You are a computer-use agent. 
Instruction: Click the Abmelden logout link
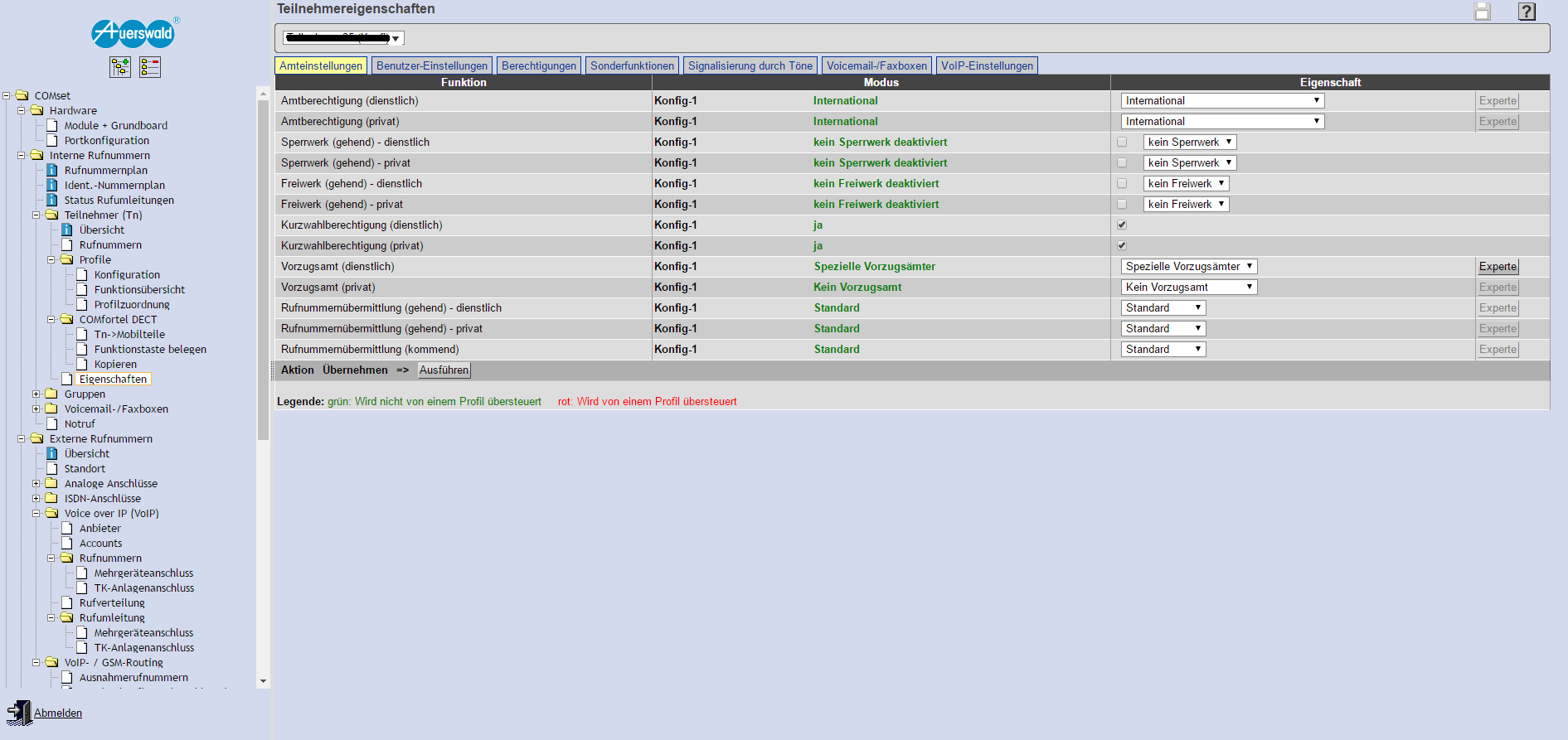coord(58,713)
